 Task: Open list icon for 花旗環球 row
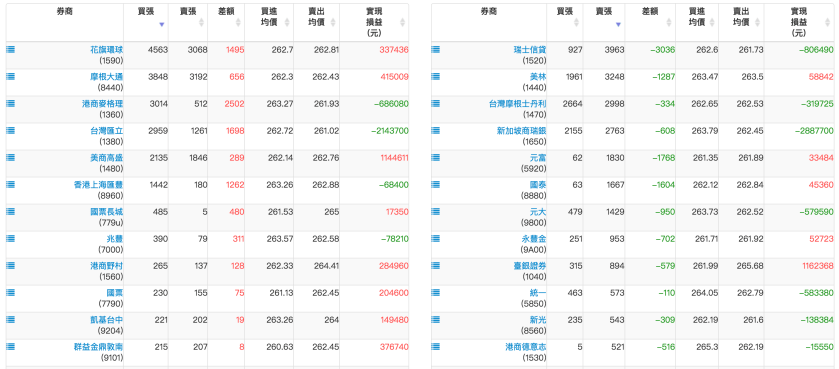[11, 49]
